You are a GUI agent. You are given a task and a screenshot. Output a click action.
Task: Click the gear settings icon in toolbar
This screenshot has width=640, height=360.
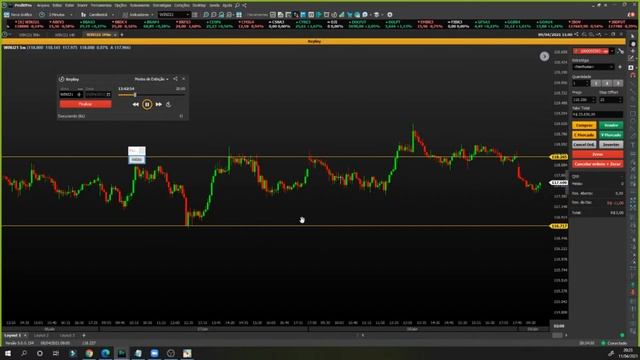point(390,15)
